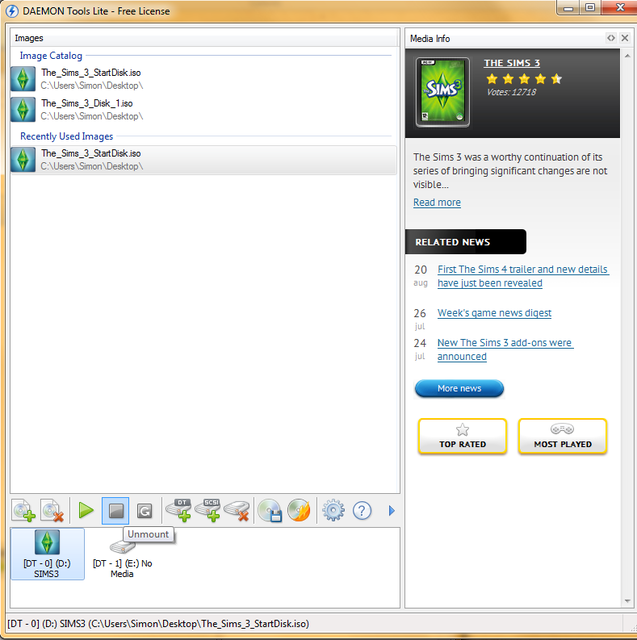Click the Unmount stop button
Screen dimensions: 637x640
click(115, 511)
